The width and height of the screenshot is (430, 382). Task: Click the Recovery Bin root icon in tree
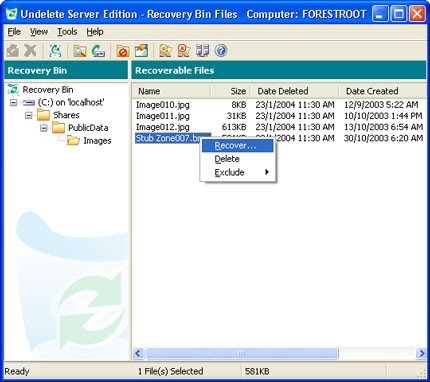pos(13,90)
